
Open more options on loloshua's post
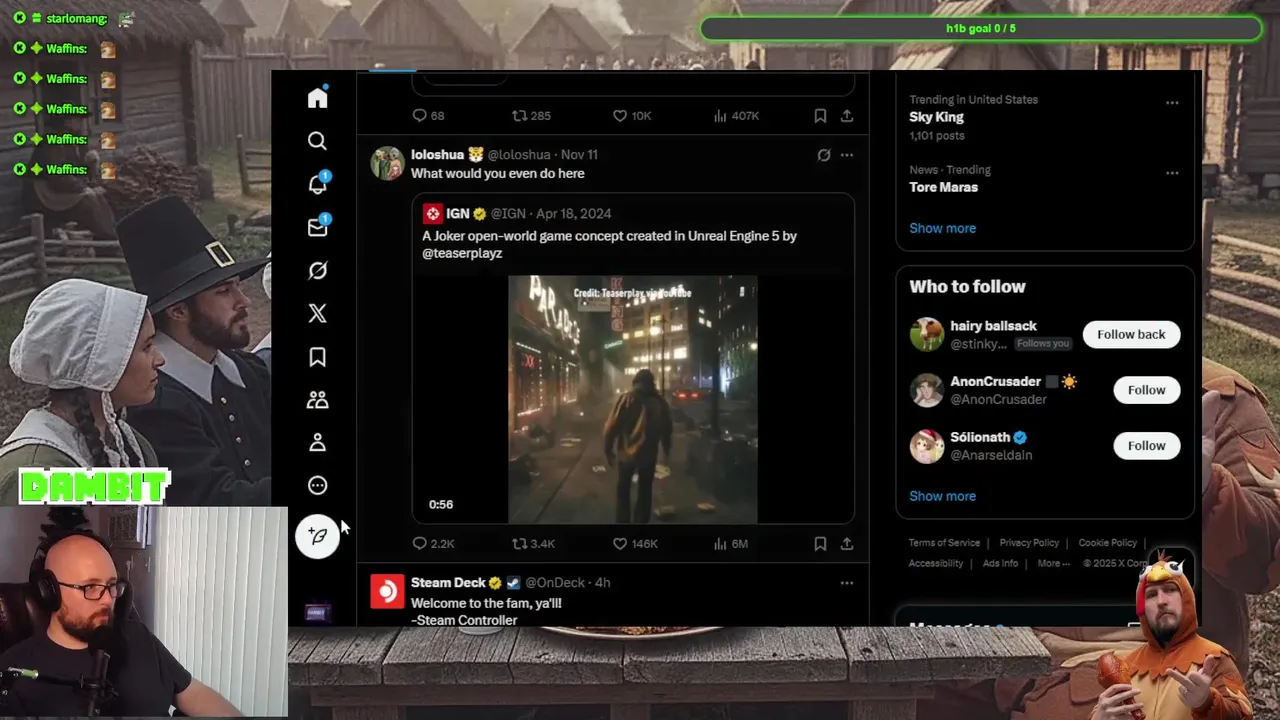(847, 155)
